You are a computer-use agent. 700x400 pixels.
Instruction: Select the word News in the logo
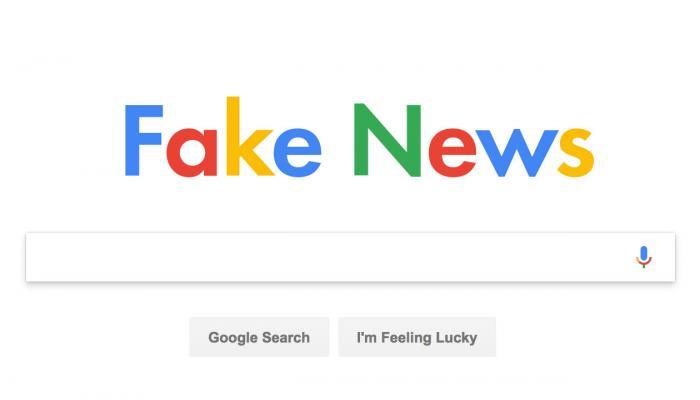pyautogui.click(x=474, y=140)
